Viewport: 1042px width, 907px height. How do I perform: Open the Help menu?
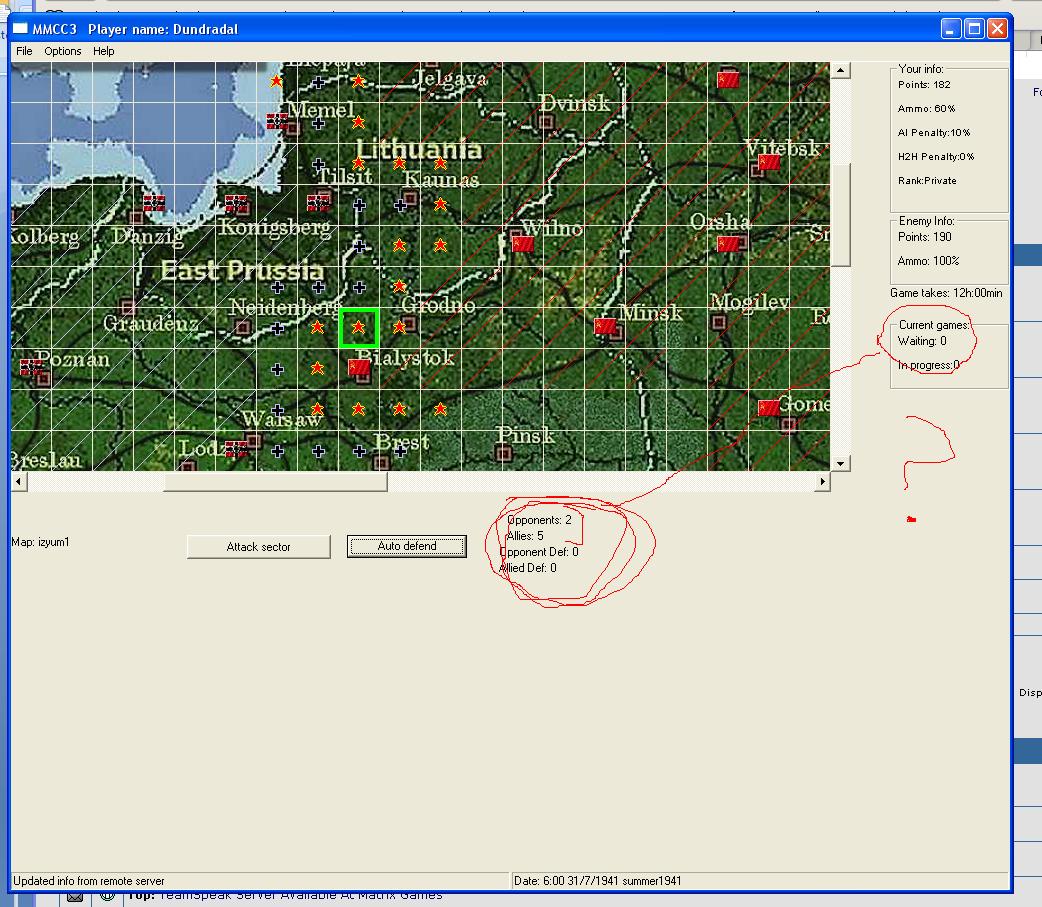pyautogui.click(x=103, y=51)
